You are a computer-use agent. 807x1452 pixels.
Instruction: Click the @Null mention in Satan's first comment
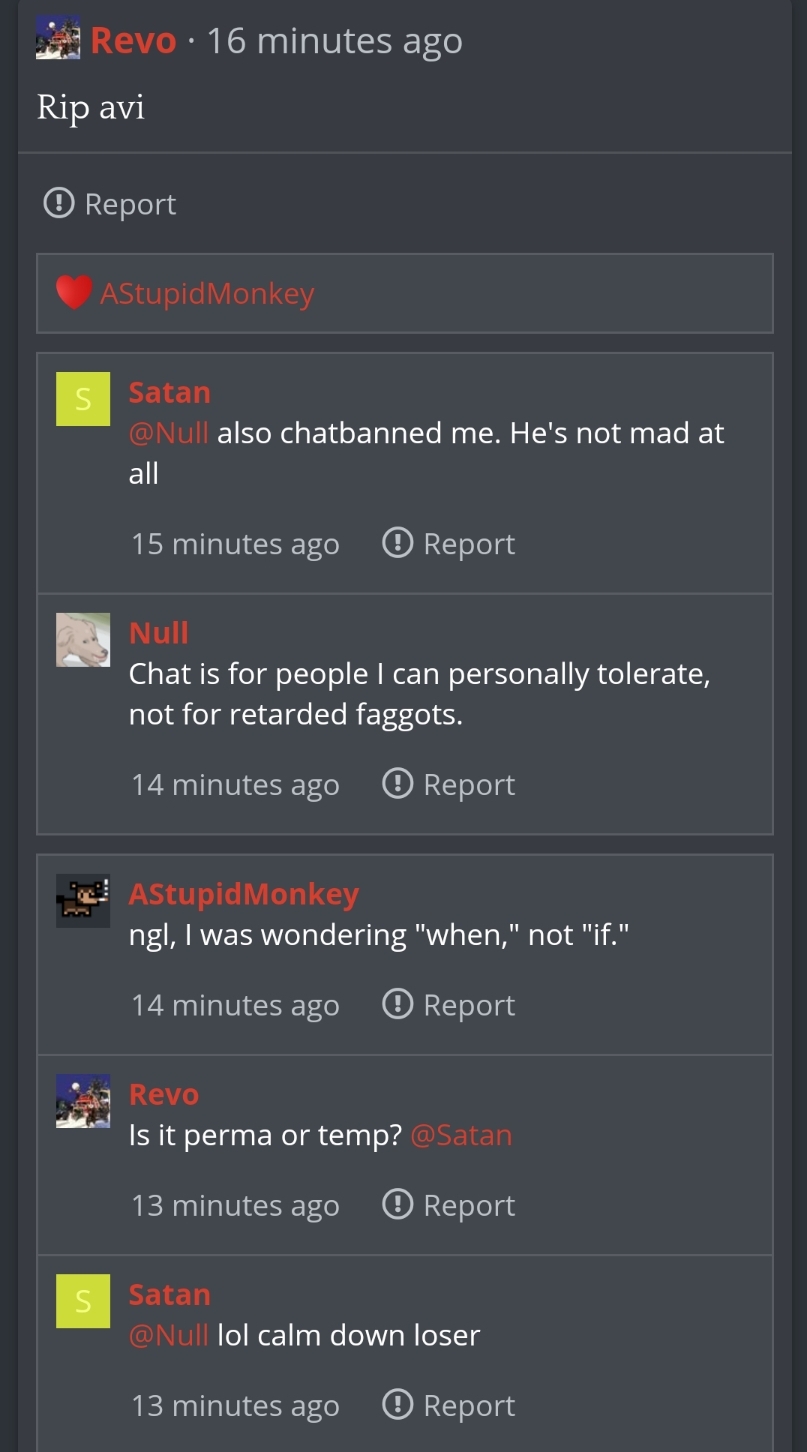tap(169, 433)
